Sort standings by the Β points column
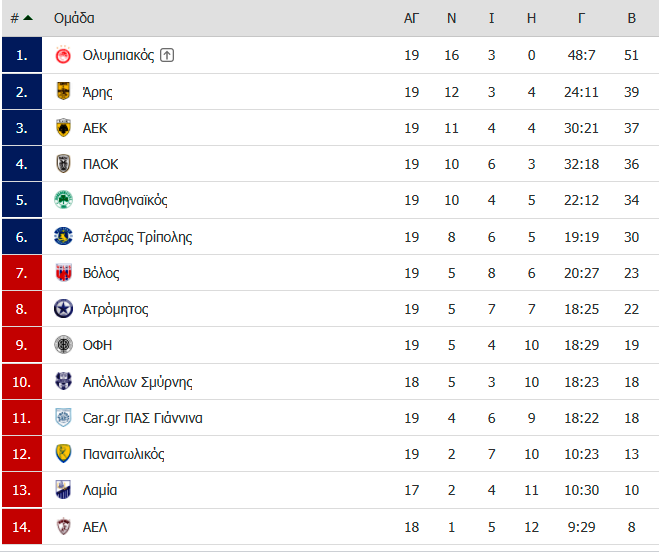 pyautogui.click(x=631, y=18)
